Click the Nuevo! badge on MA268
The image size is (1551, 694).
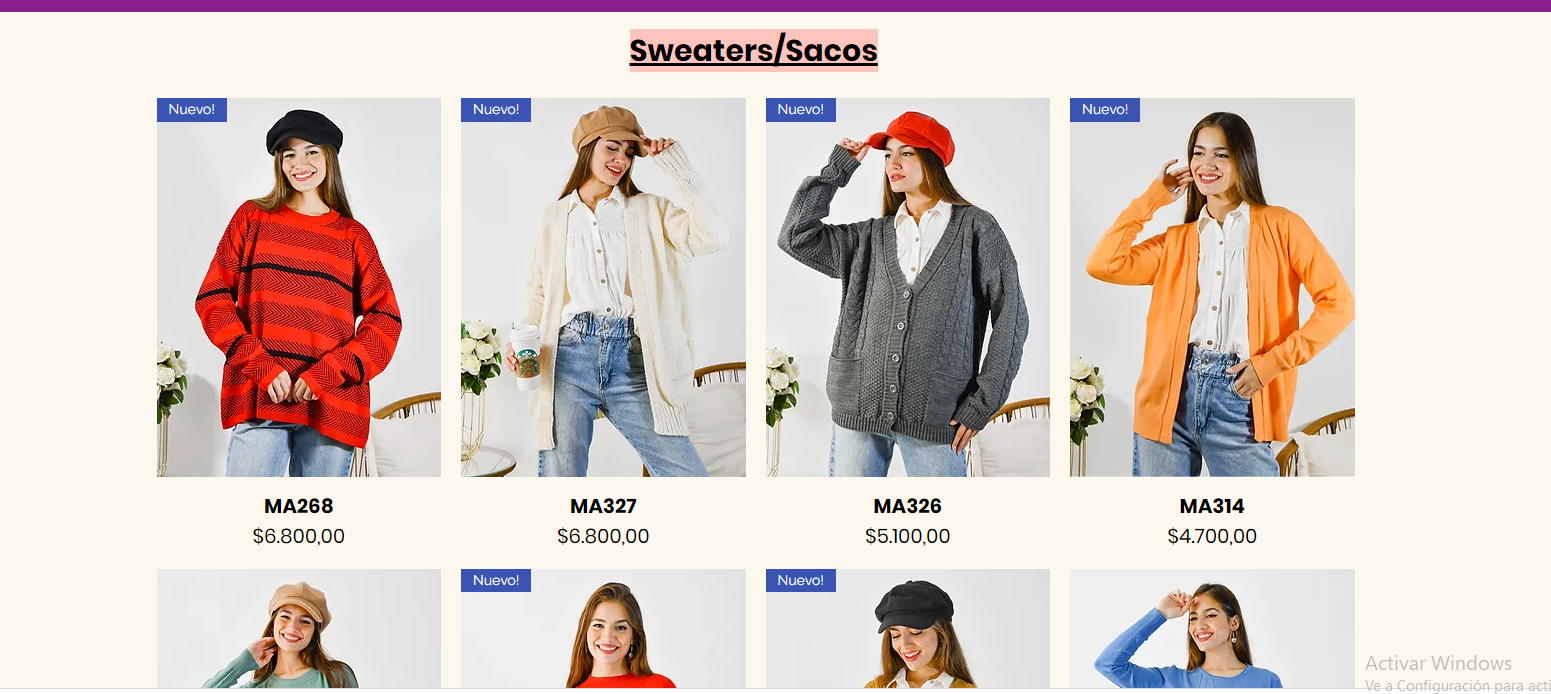(192, 110)
